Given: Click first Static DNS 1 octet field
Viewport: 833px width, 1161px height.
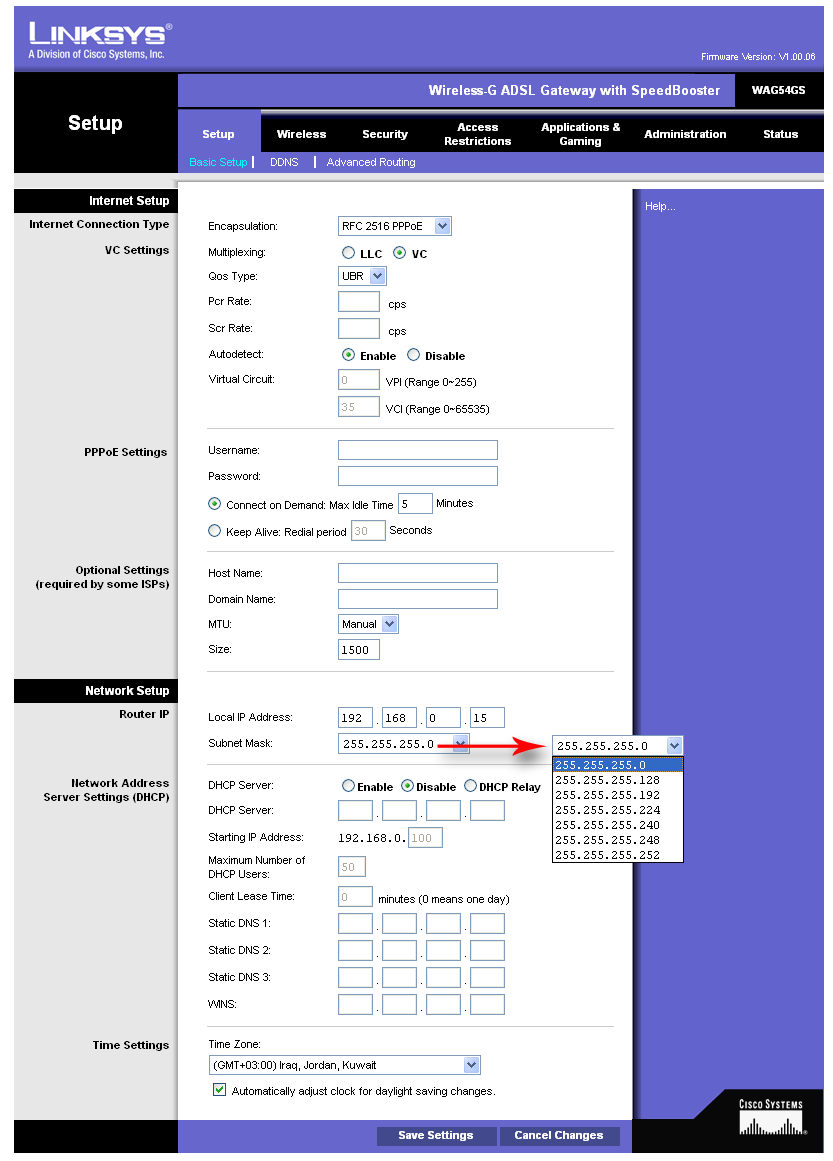Looking at the screenshot, I should pyautogui.click(x=355, y=923).
